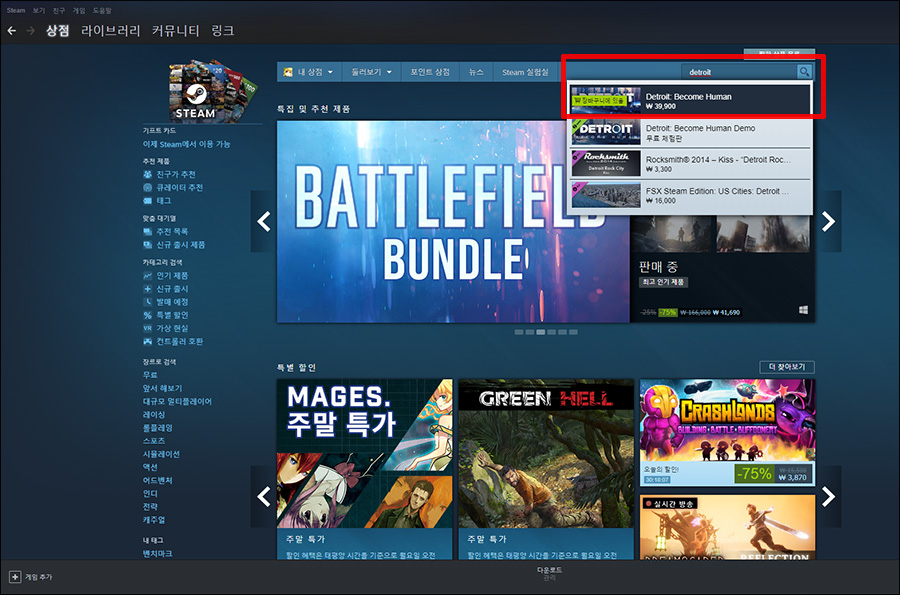900x595 pixels.
Task: Select FSX Steam Edition US Cities result
Action: pos(691,196)
